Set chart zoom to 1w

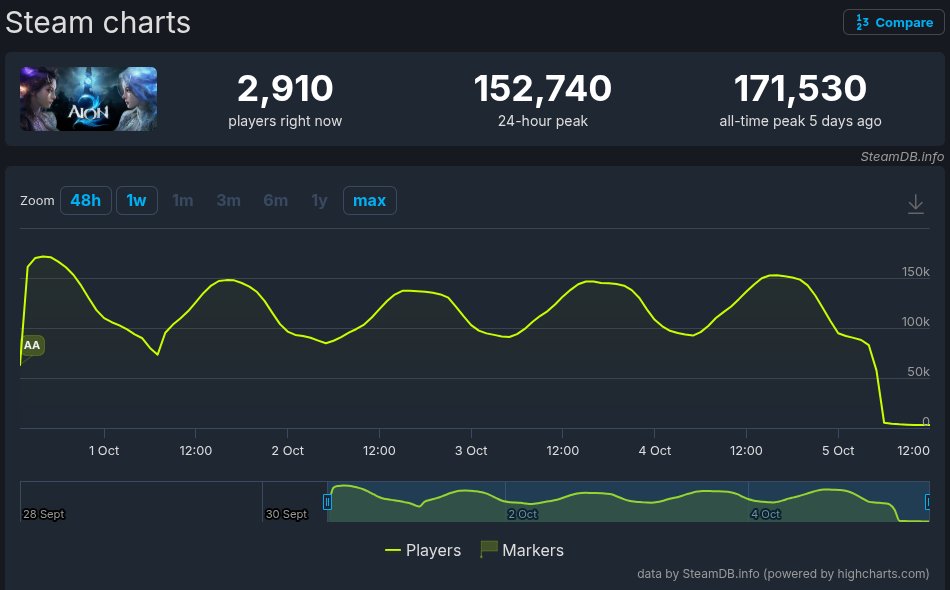click(136, 201)
